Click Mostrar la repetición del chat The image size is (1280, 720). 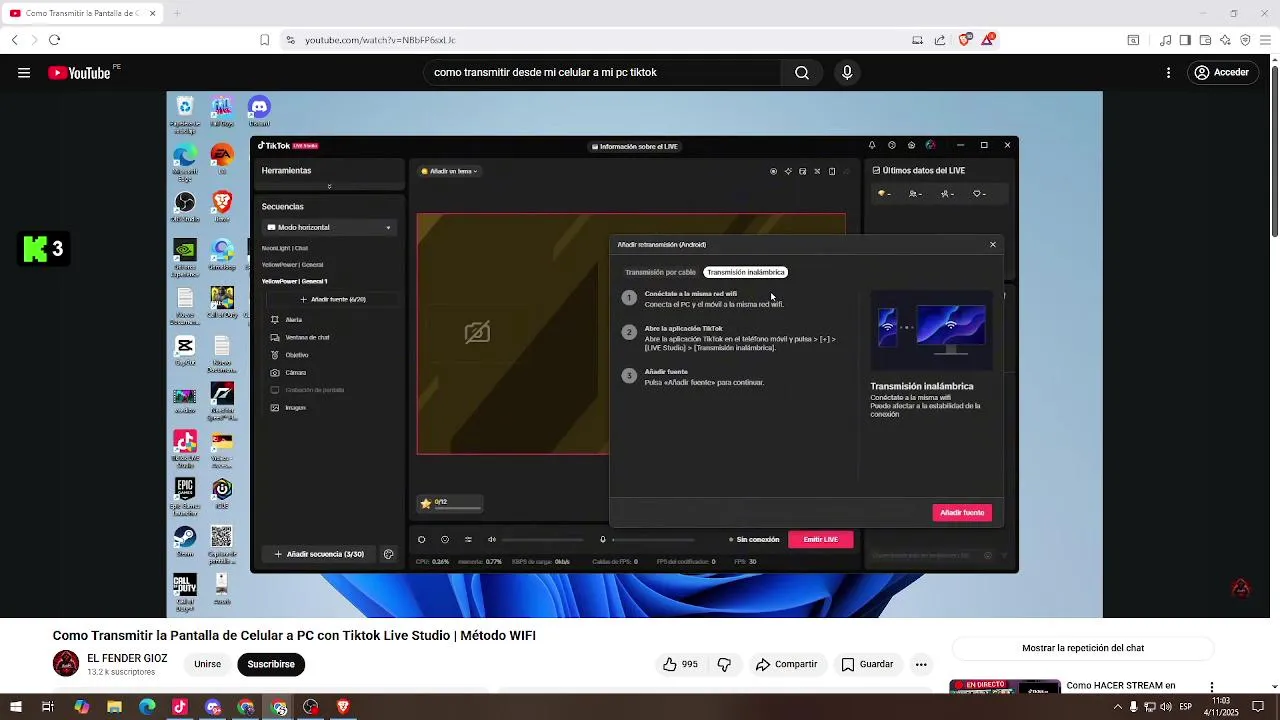[x=1083, y=648]
